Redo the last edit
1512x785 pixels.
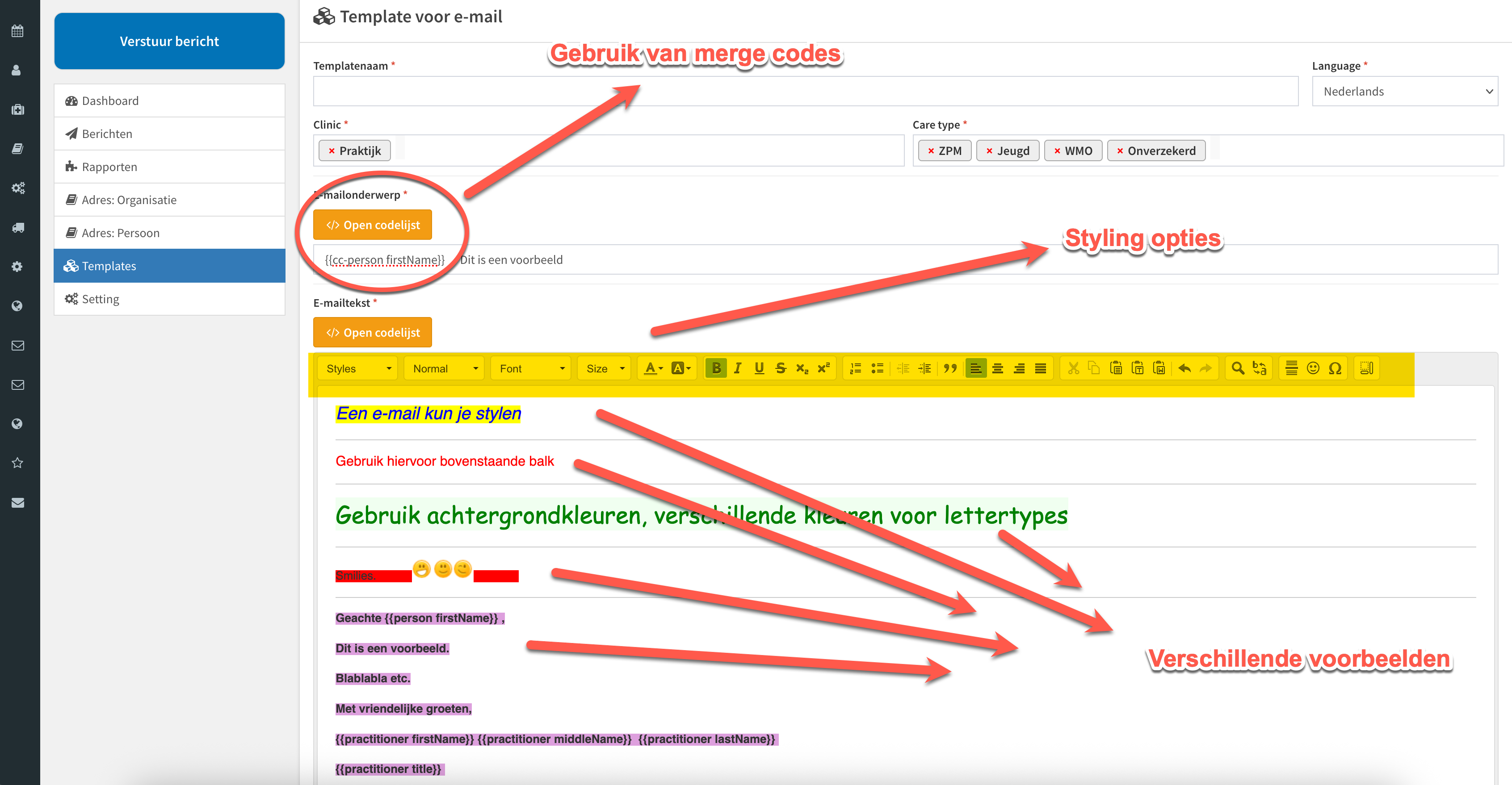click(x=1205, y=368)
